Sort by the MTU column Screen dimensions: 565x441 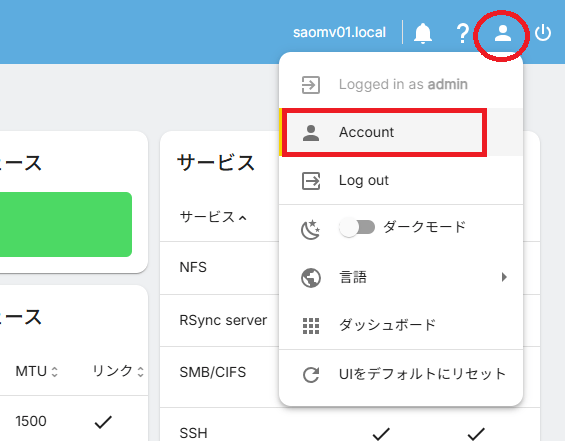pos(36,371)
